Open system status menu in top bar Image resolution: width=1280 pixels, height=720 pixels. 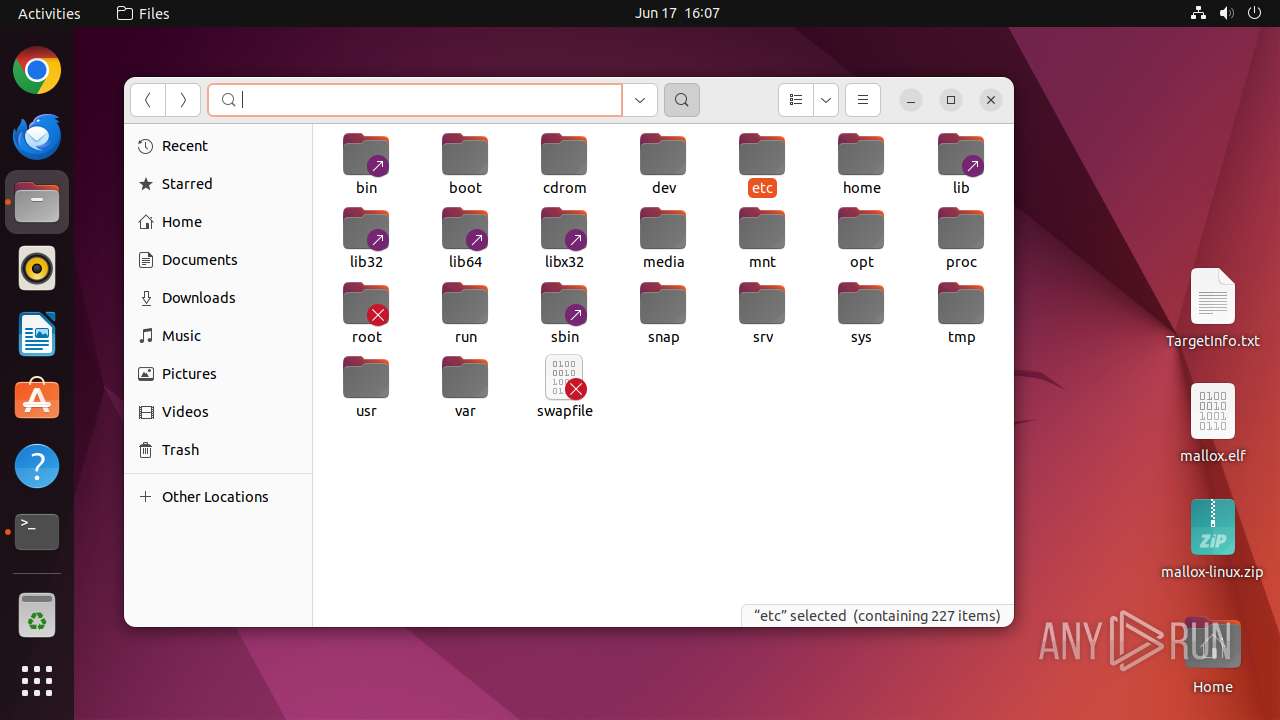point(1226,13)
